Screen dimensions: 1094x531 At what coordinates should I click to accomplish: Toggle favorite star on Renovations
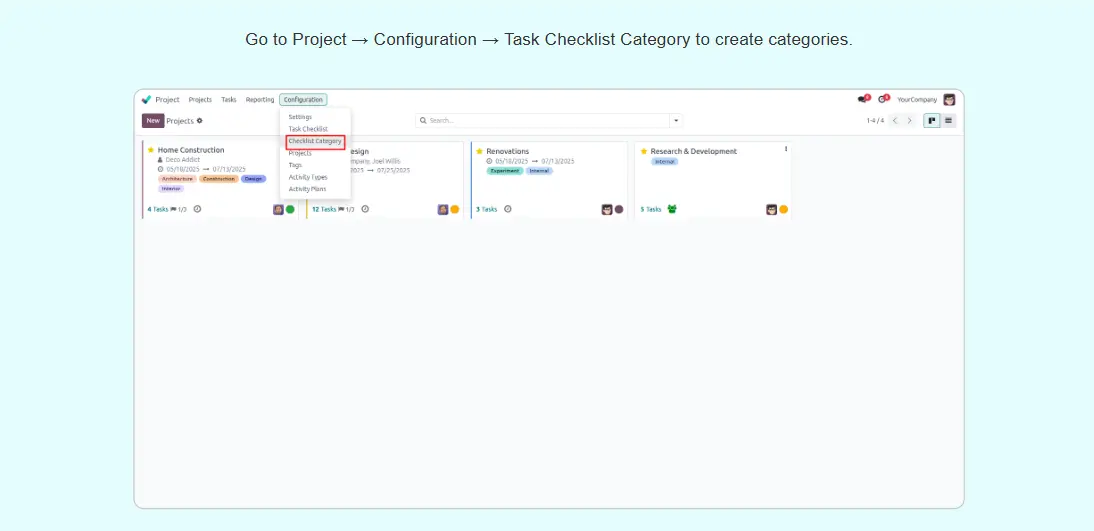point(479,152)
